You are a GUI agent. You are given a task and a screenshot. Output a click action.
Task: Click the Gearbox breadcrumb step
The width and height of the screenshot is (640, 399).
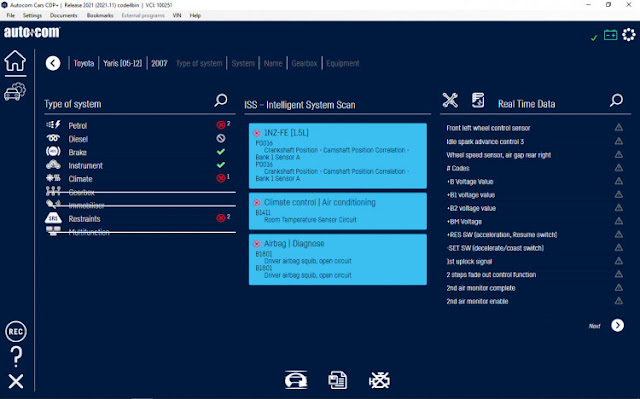pos(304,63)
